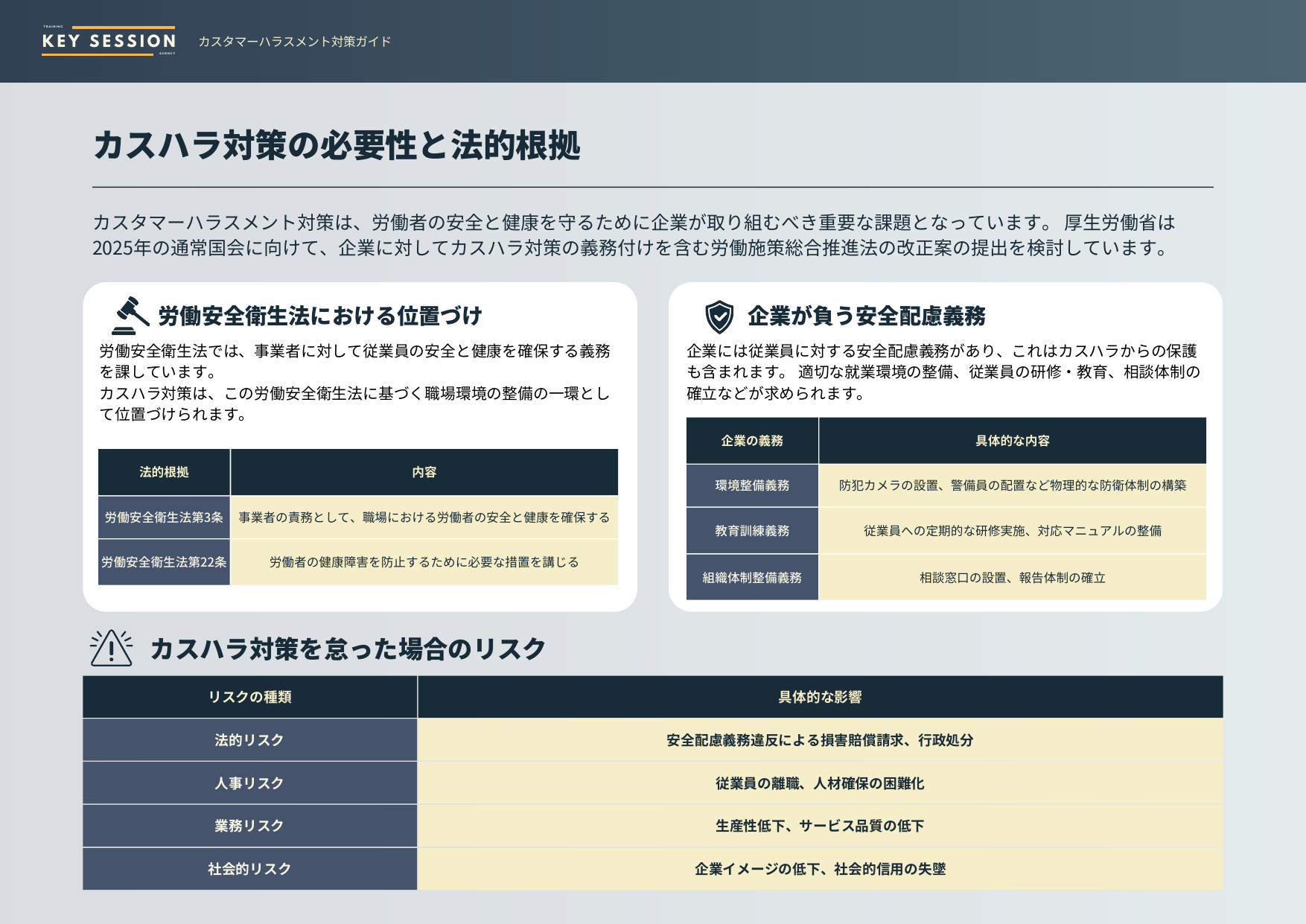Click the 教育訓練義務 cell
The height and width of the screenshot is (924, 1306).
click(x=752, y=531)
